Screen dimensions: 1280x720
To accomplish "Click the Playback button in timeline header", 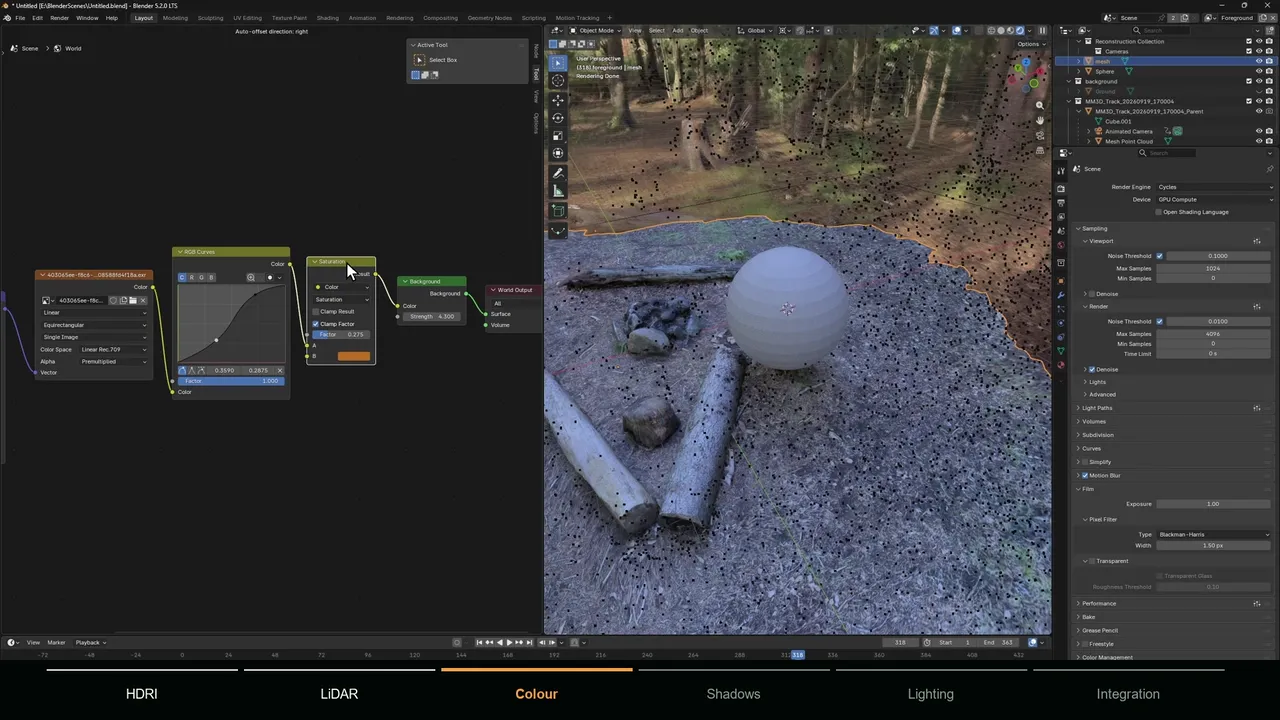I will 88,642.
